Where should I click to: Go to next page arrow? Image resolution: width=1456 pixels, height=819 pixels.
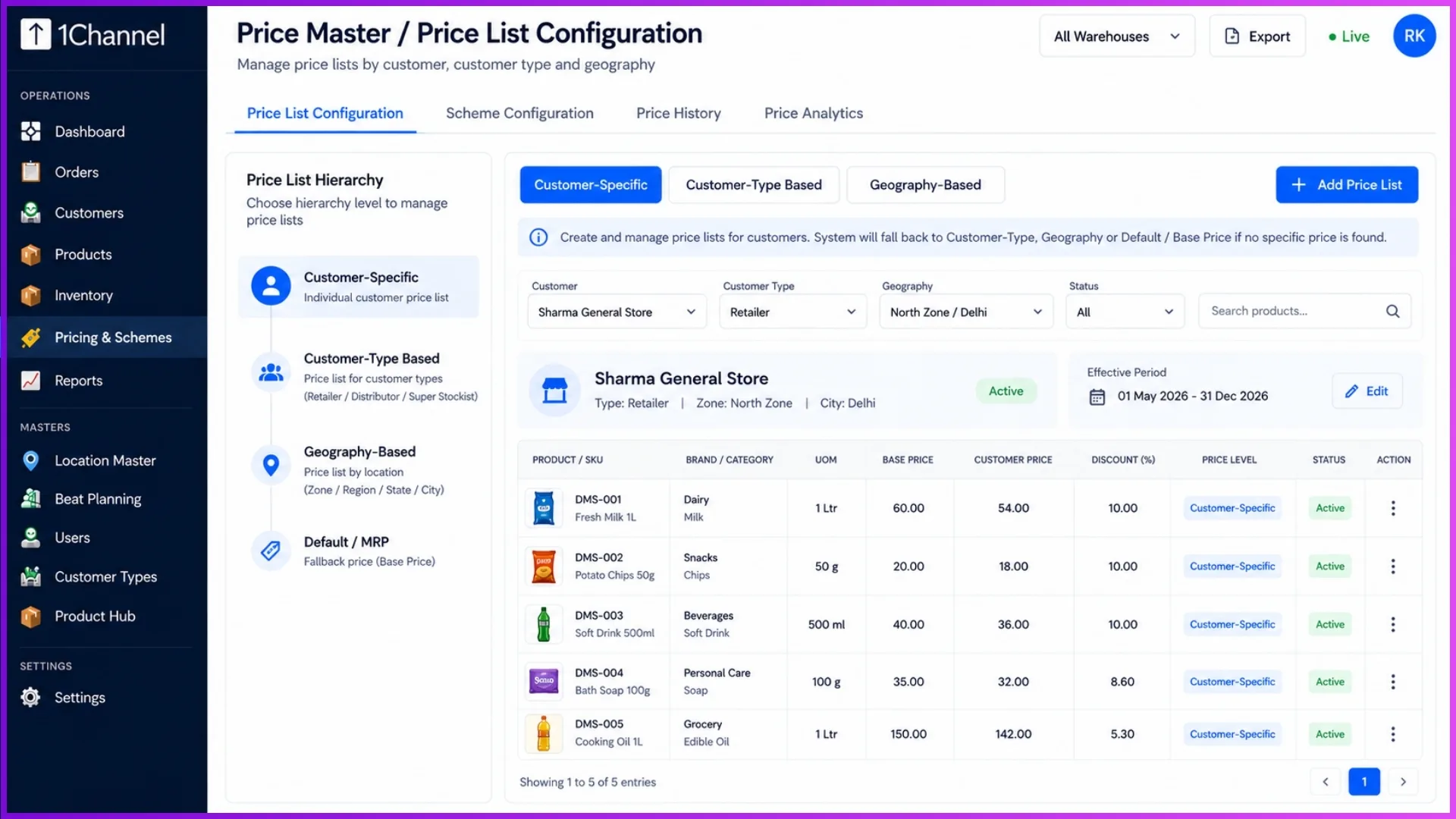(x=1403, y=782)
